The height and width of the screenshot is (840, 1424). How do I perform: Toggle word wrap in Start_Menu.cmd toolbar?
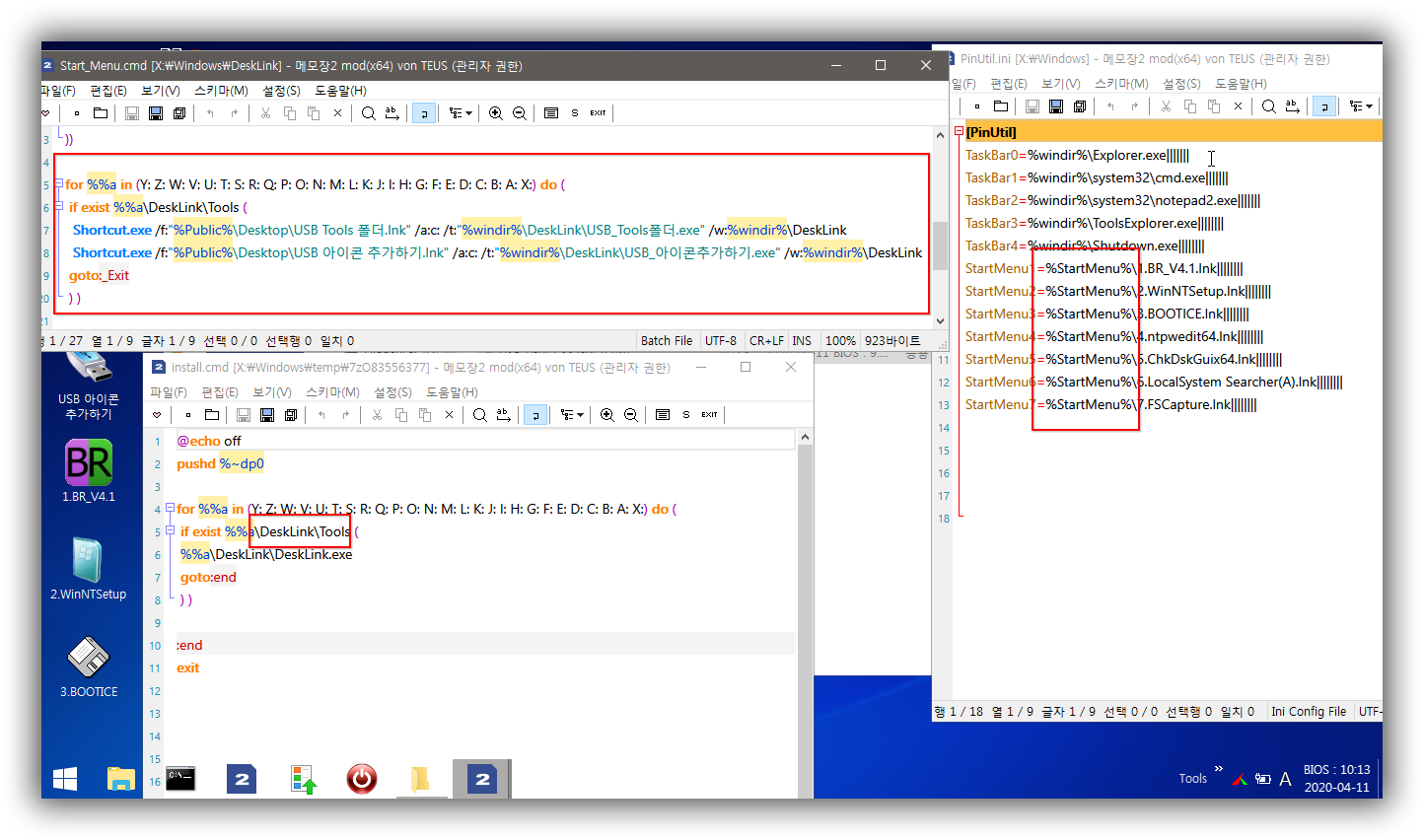[x=424, y=113]
